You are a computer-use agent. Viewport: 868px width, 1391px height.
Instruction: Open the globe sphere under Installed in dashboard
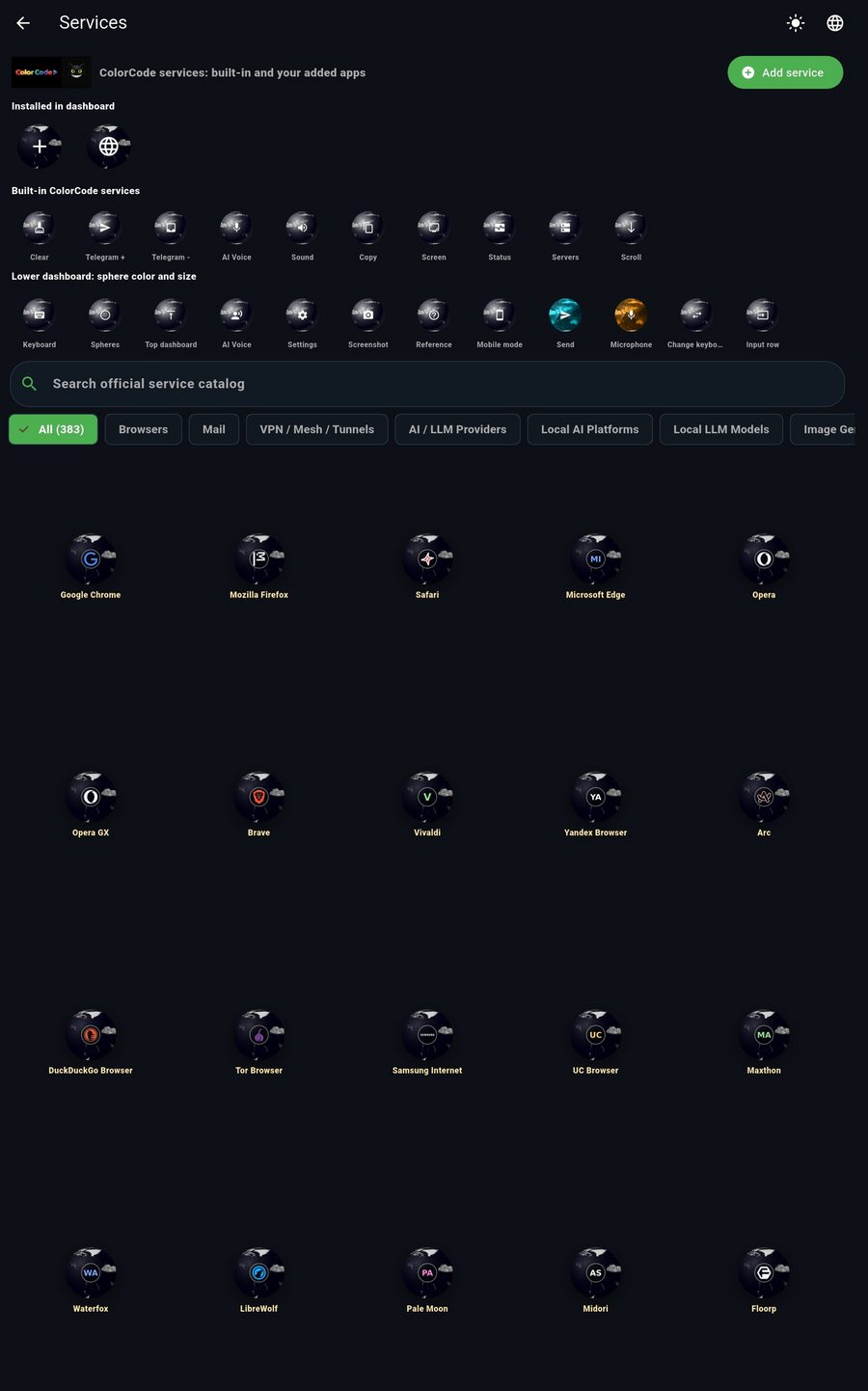(108, 147)
